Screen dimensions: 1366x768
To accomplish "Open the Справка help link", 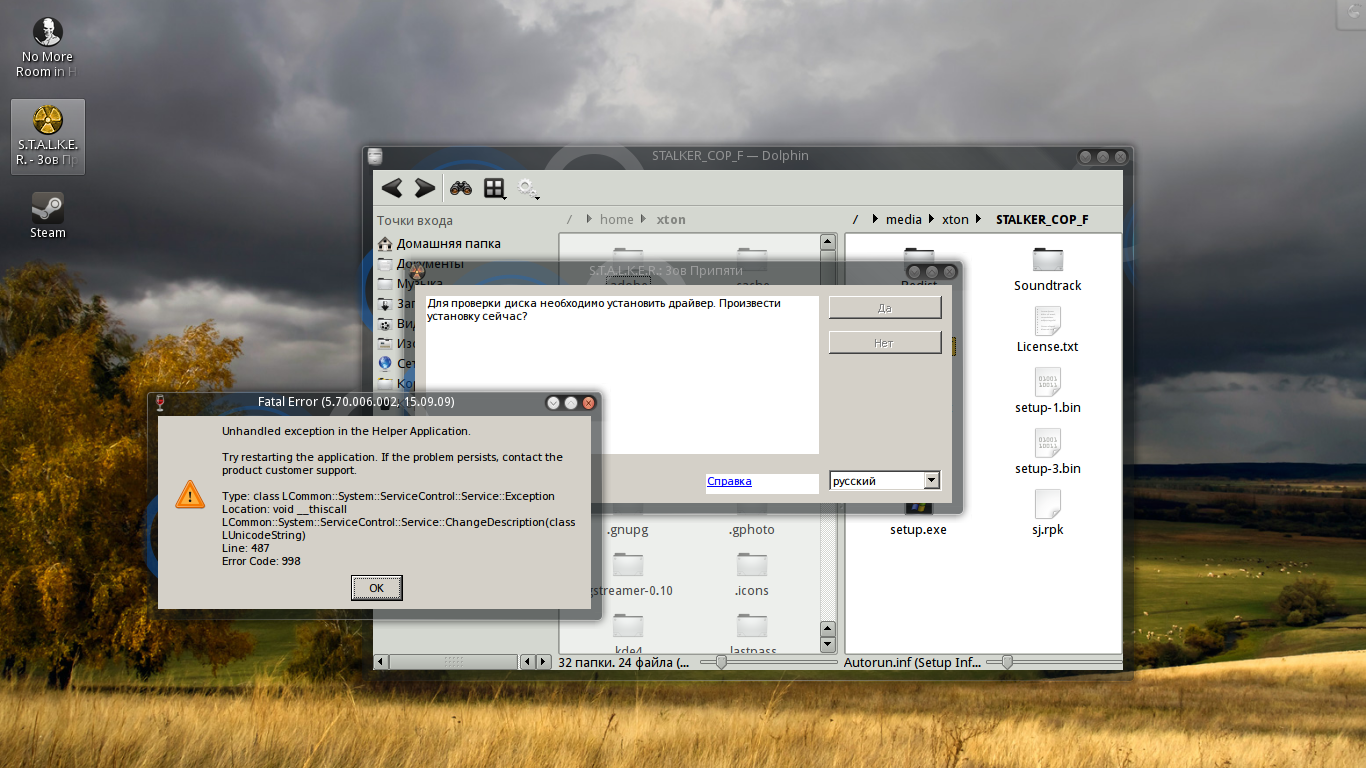I will [729, 481].
